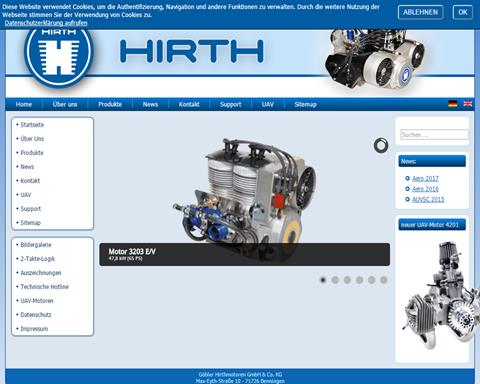Screen dimensions: 480x384
Task: Open News in the navigation bar
Action: (x=150, y=104)
